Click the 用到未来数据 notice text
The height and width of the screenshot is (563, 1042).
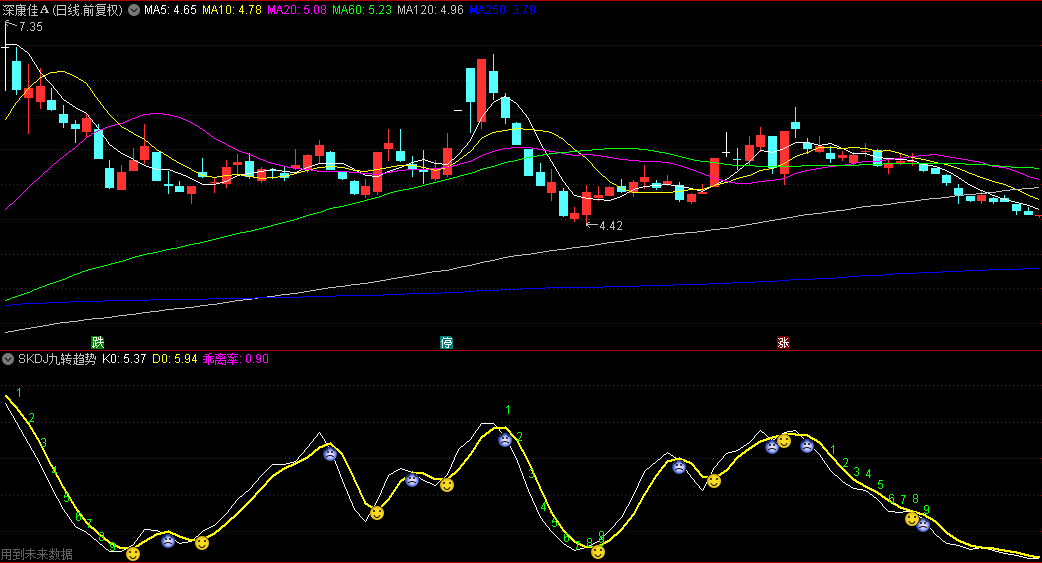(37, 554)
